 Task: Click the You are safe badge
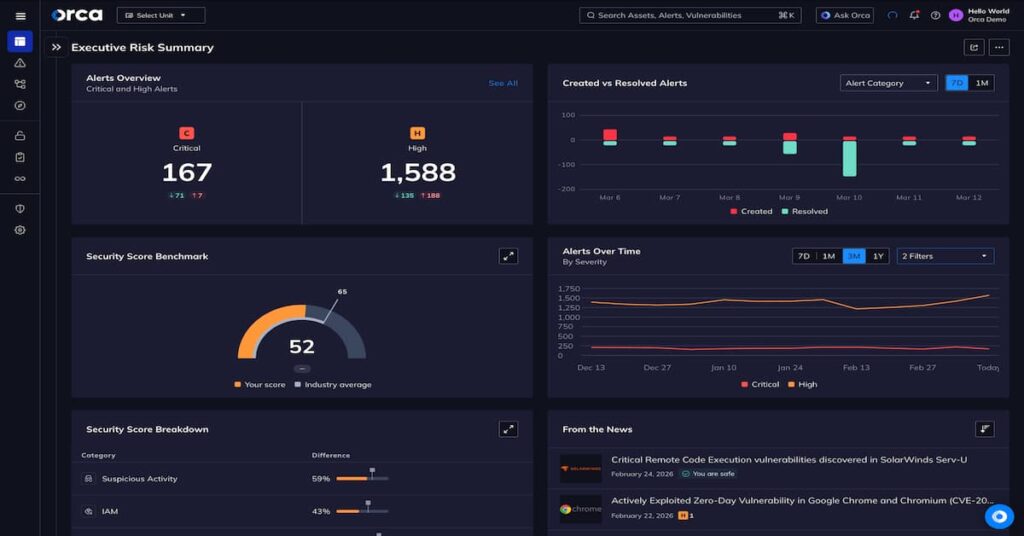pyautogui.click(x=709, y=474)
